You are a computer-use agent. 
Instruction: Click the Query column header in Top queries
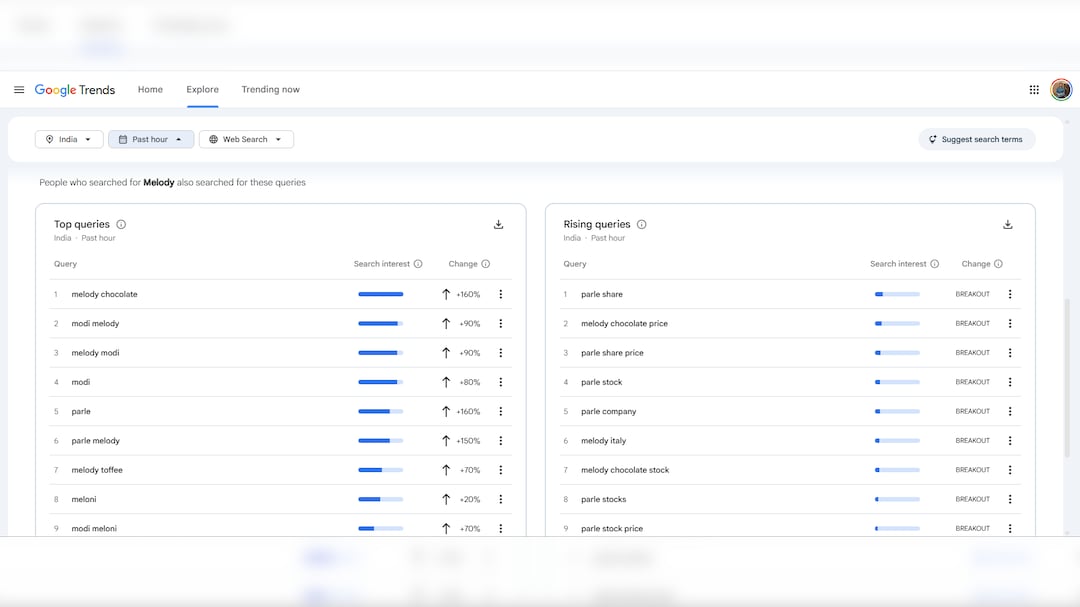coord(65,264)
